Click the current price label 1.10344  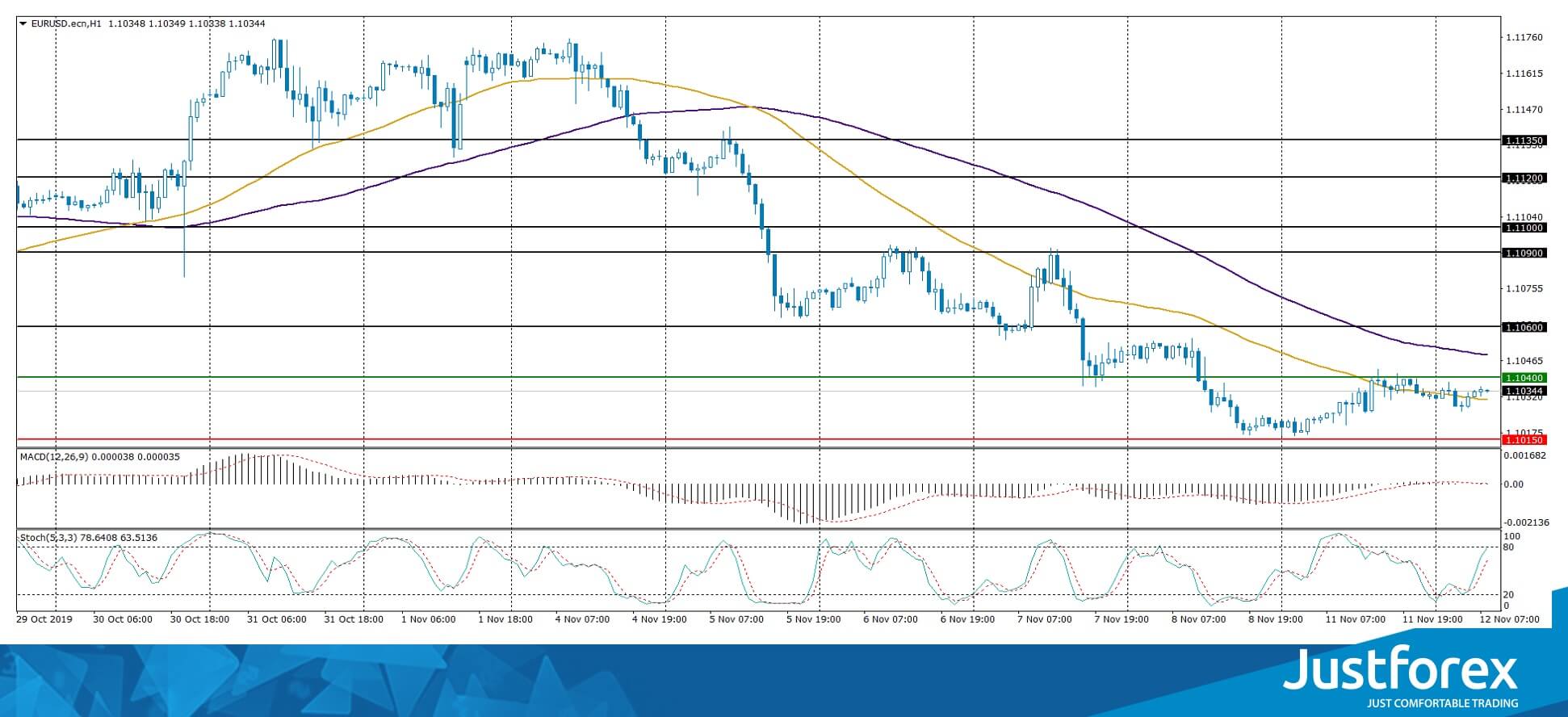point(1523,391)
